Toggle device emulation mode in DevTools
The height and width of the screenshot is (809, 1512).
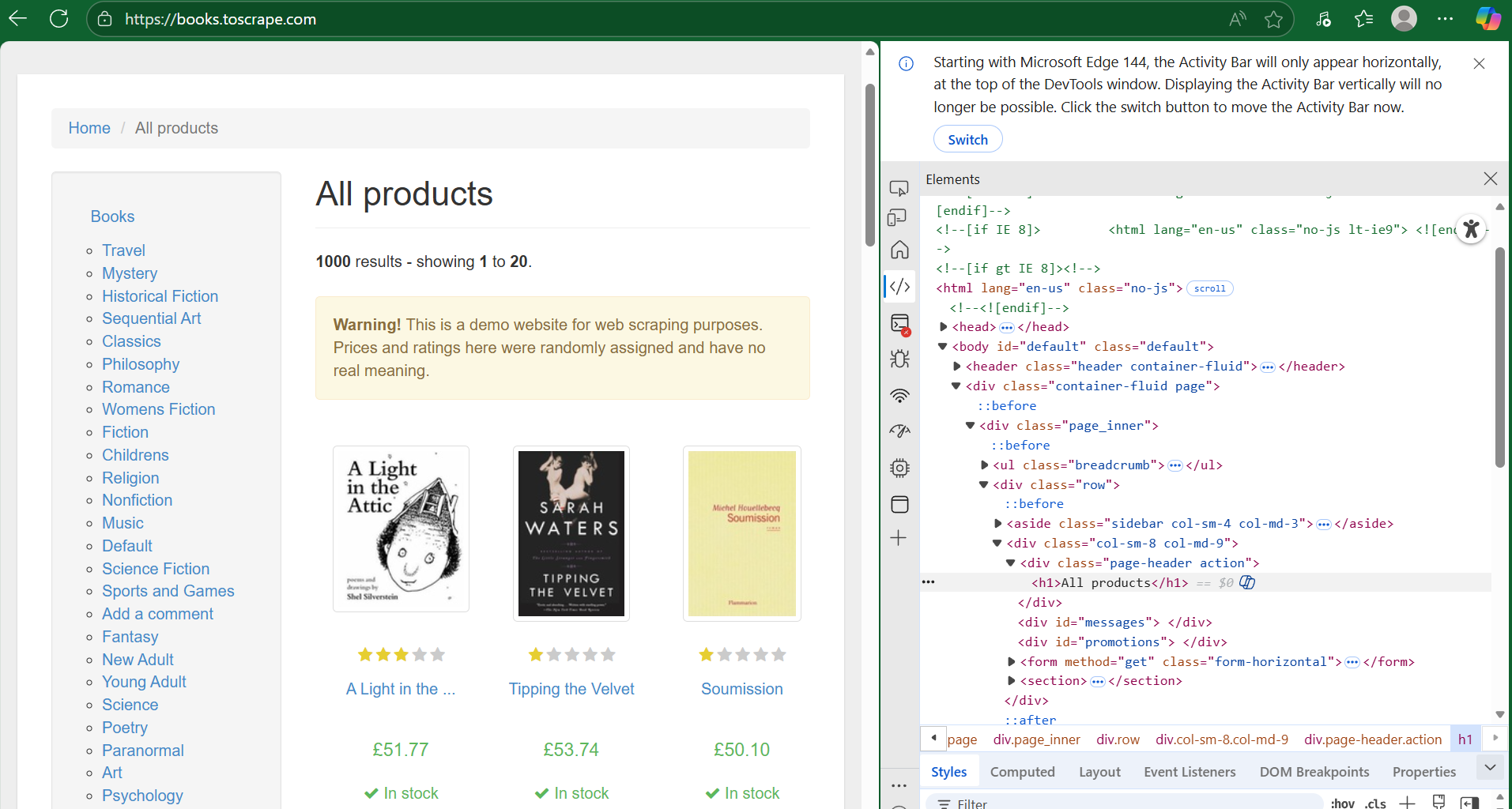[x=899, y=218]
